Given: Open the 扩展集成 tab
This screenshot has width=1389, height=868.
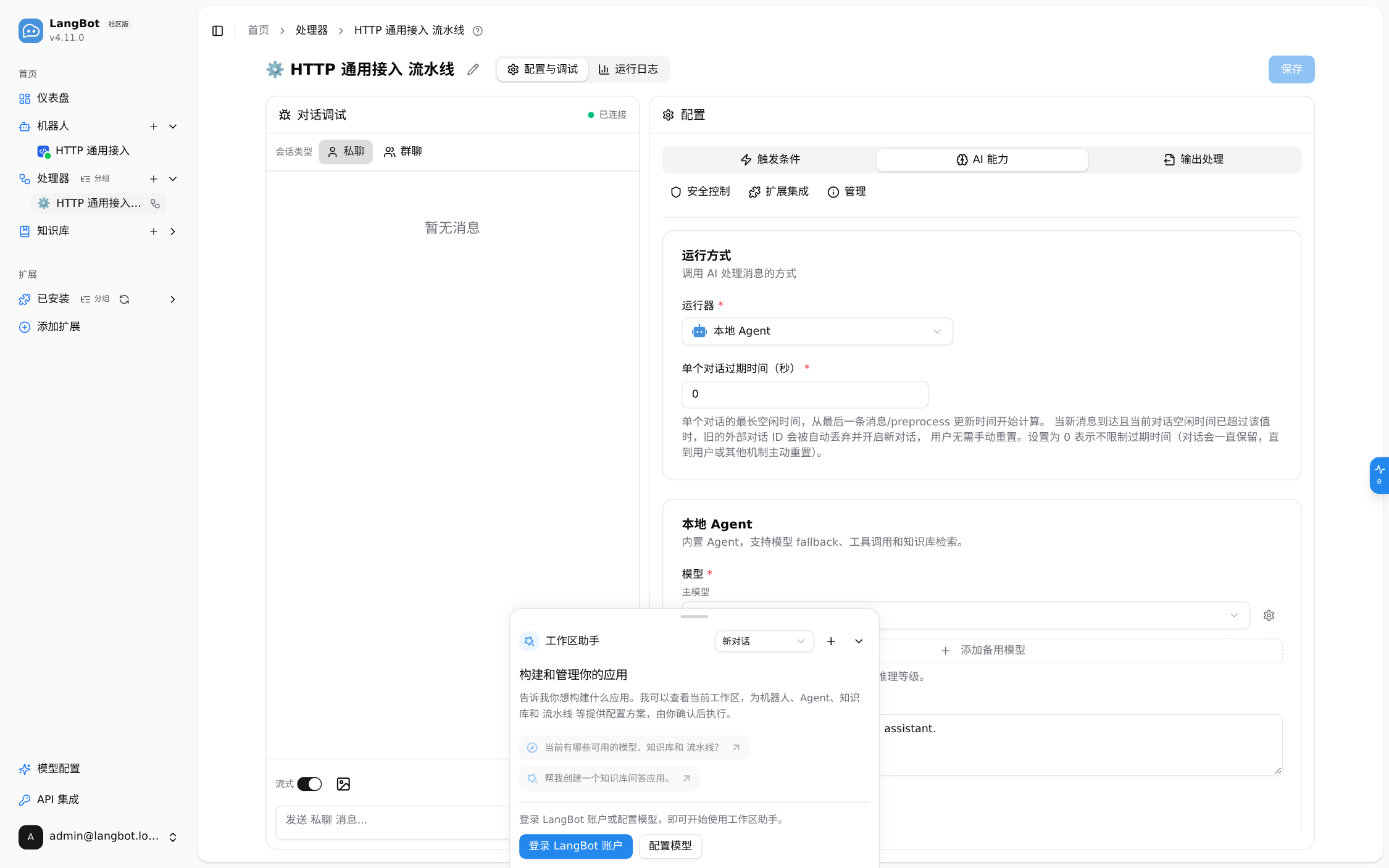Looking at the screenshot, I should tap(778, 192).
